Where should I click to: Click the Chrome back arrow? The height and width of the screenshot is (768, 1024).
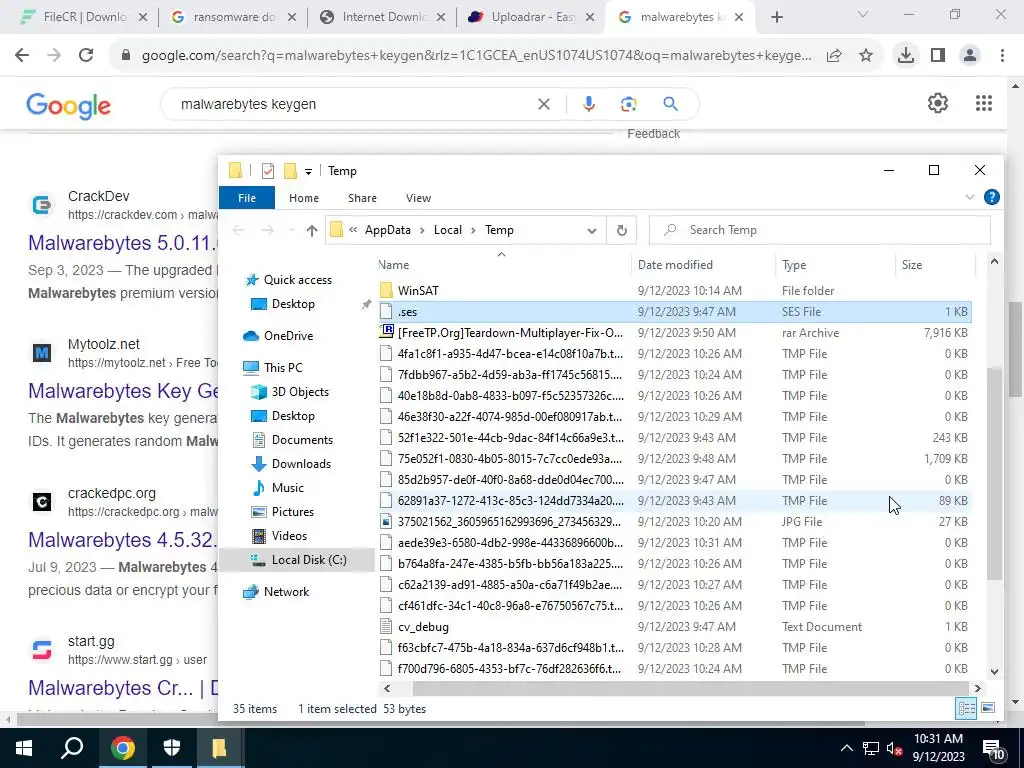pos(22,56)
